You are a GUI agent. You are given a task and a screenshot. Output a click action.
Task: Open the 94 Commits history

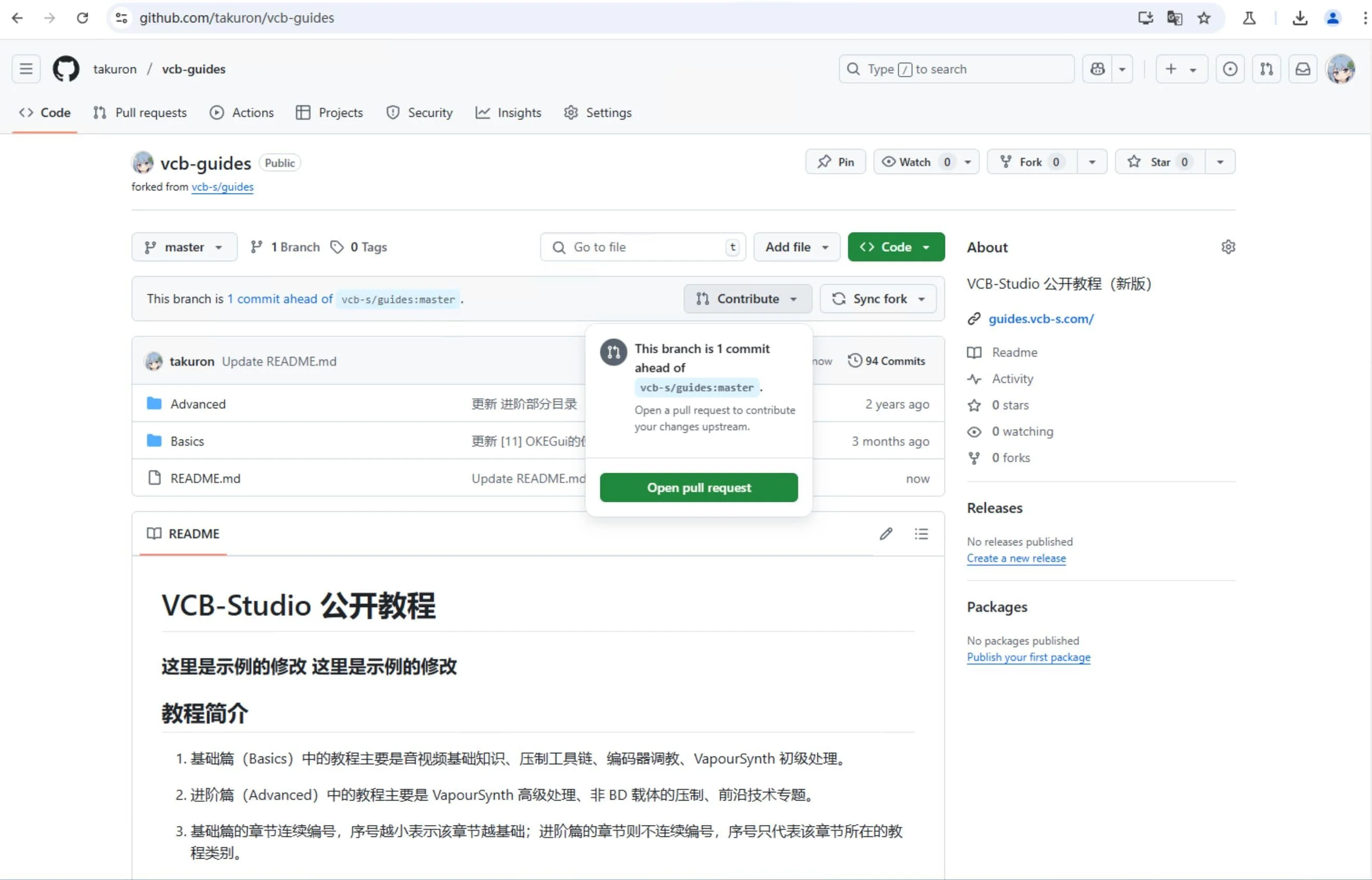[886, 361]
